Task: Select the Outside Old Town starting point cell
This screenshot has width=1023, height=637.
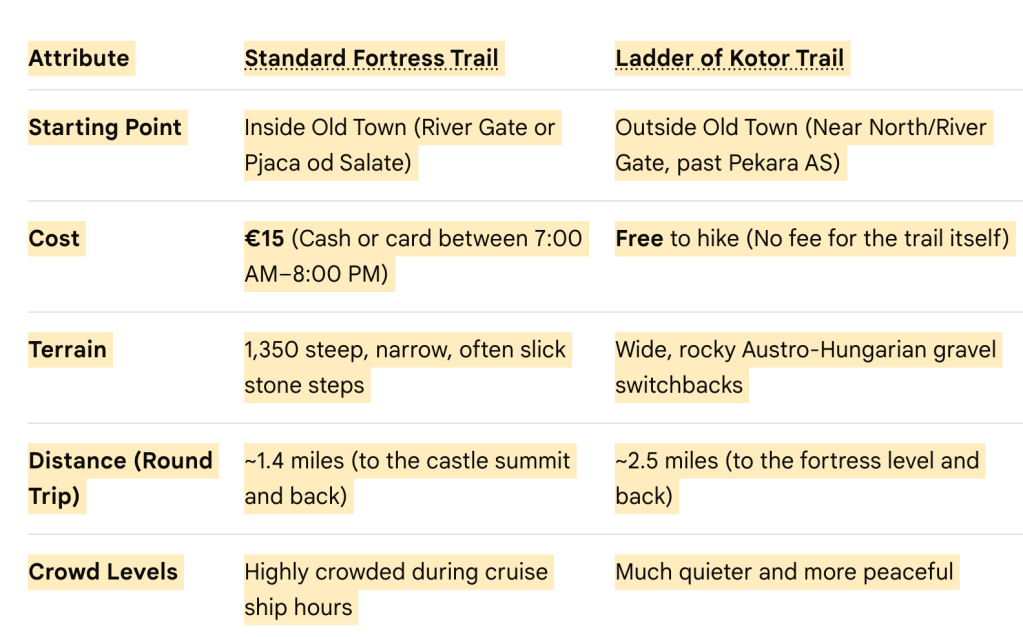Action: click(801, 145)
